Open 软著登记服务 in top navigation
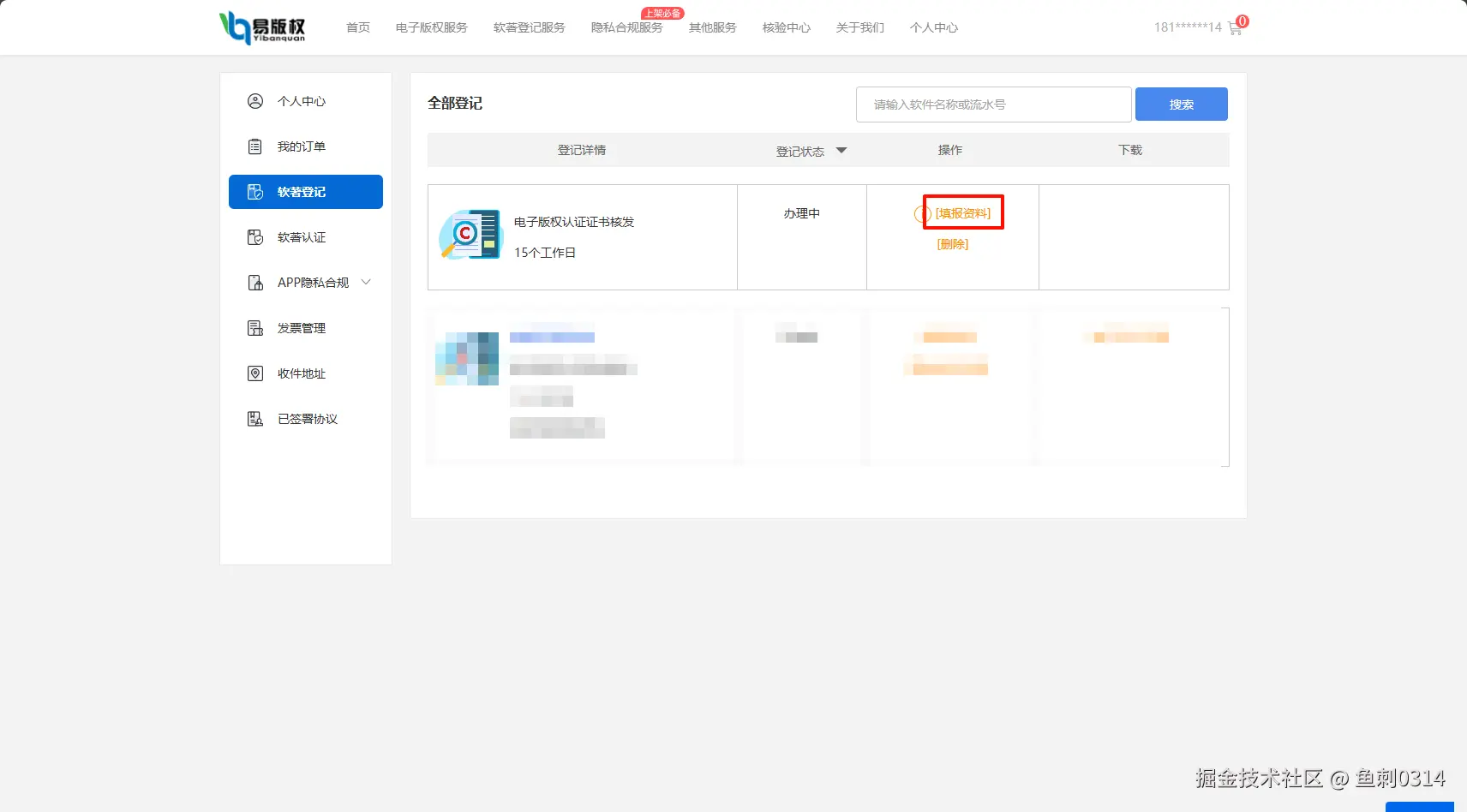Image resolution: width=1467 pixels, height=812 pixels. [530, 27]
